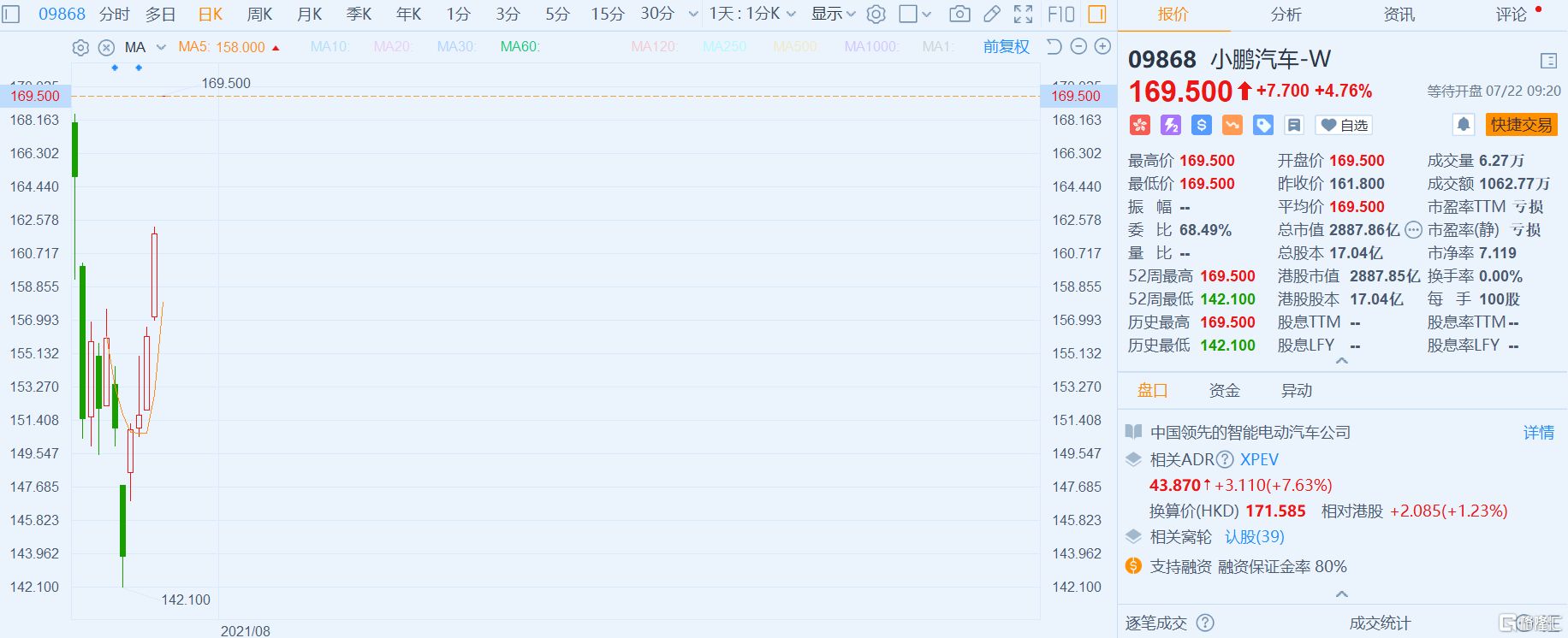Open the XPEV related ADR link
1568x638 pixels.
1260,459
